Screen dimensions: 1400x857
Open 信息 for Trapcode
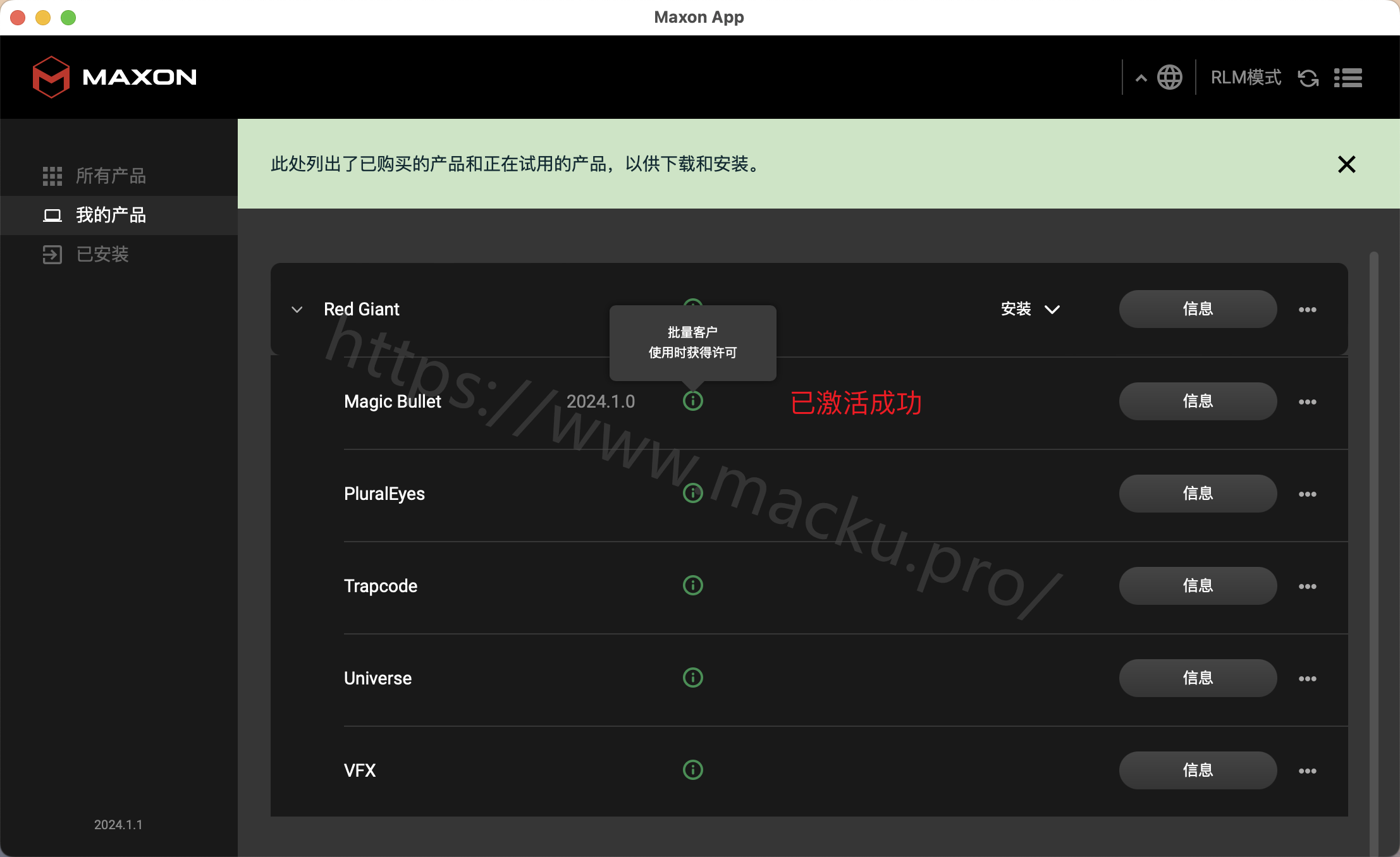coord(1198,586)
